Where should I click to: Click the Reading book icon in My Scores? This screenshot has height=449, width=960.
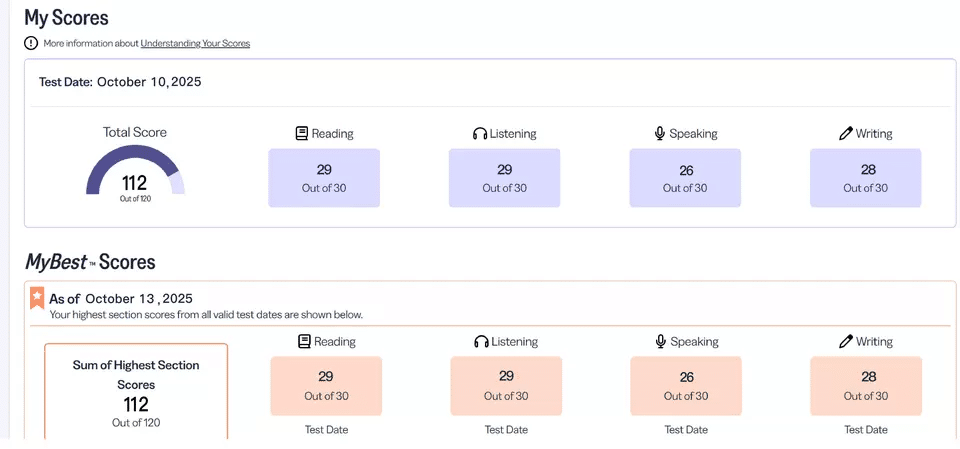point(302,133)
